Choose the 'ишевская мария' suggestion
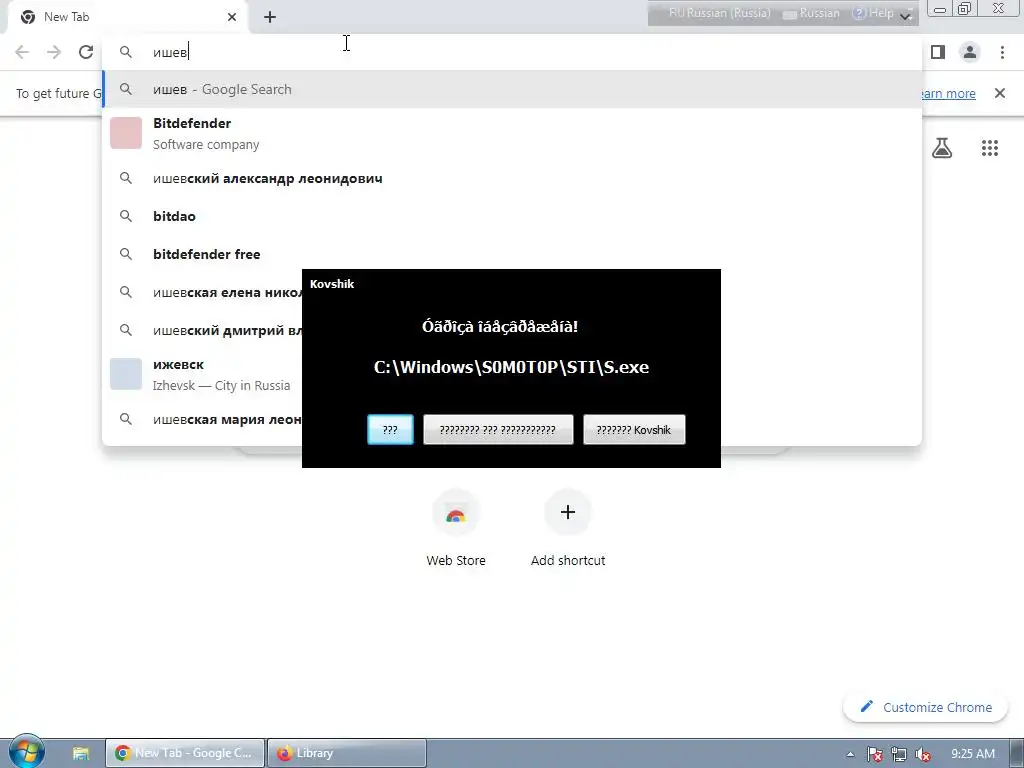Viewport: 1024px width, 768px height. pyautogui.click(x=202, y=419)
